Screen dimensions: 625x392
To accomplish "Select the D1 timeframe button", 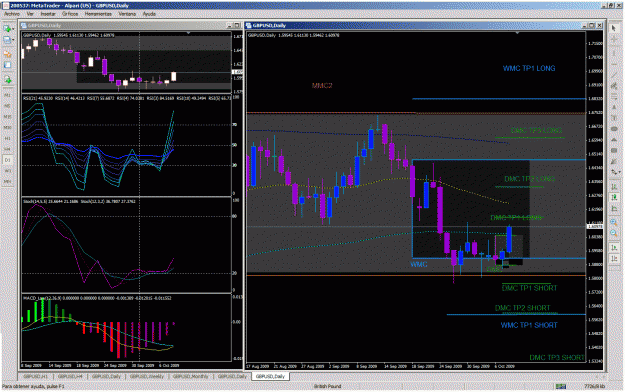I will point(7,160).
